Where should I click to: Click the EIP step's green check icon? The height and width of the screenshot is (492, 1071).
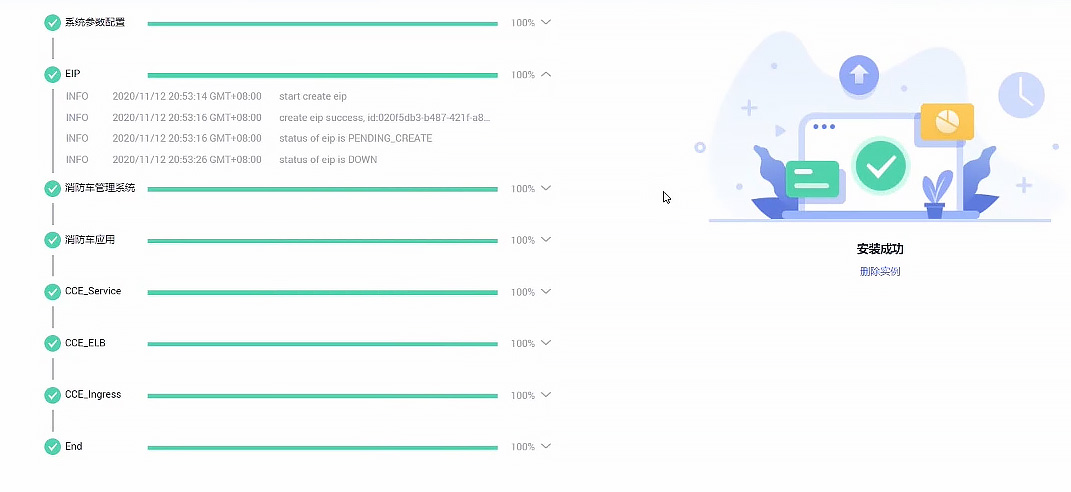click(x=53, y=75)
